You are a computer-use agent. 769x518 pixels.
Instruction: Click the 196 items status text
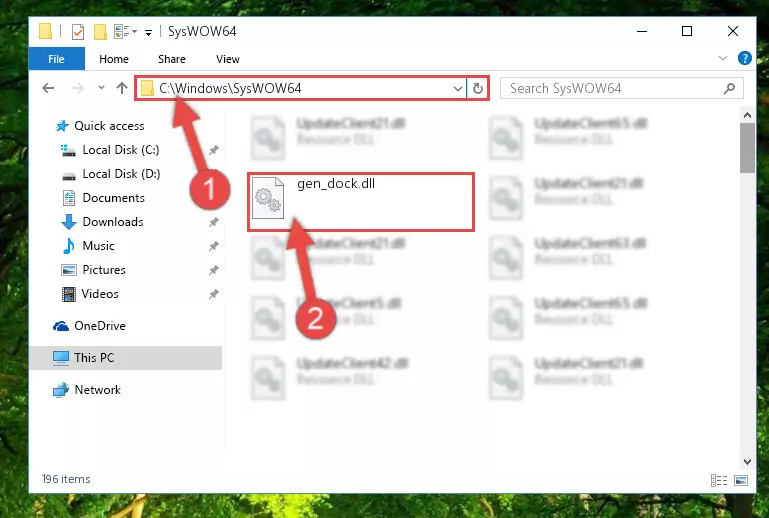tap(66, 479)
